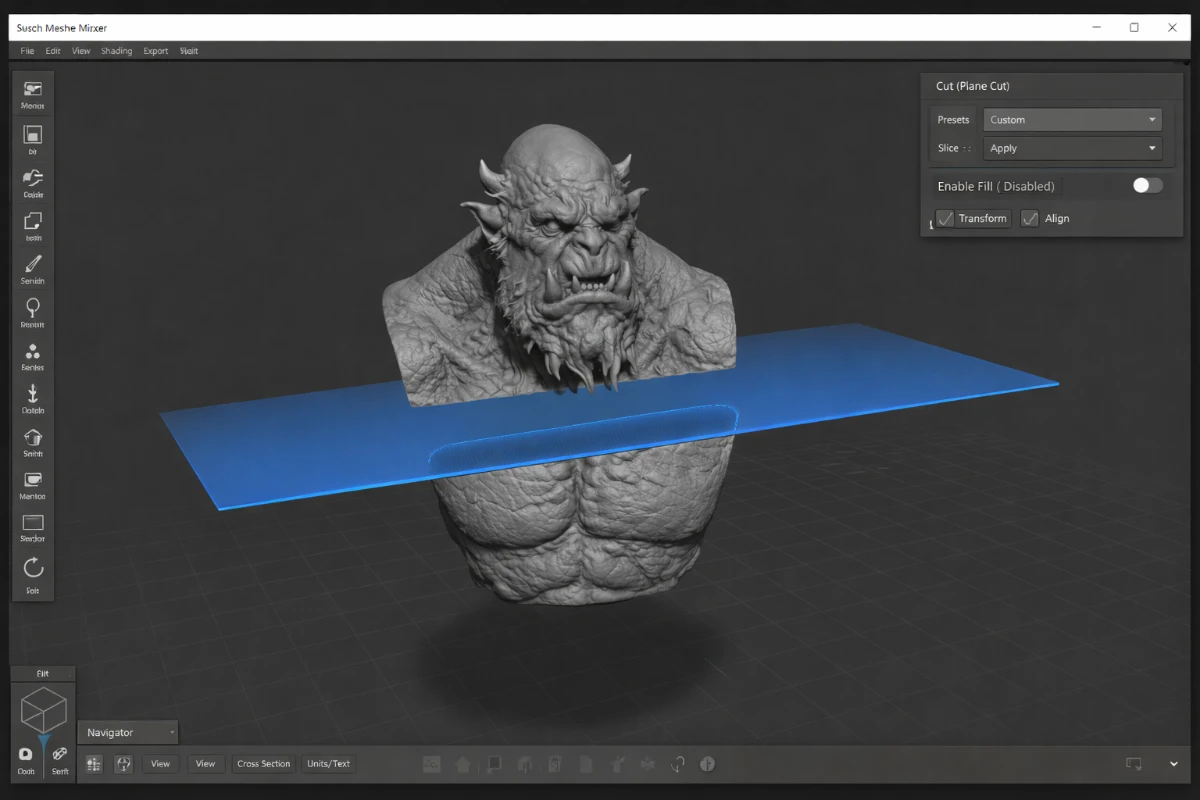This screenshot has height=800, width=1200.
Task: Open the Shading menu
Action: tap(116, 50)
